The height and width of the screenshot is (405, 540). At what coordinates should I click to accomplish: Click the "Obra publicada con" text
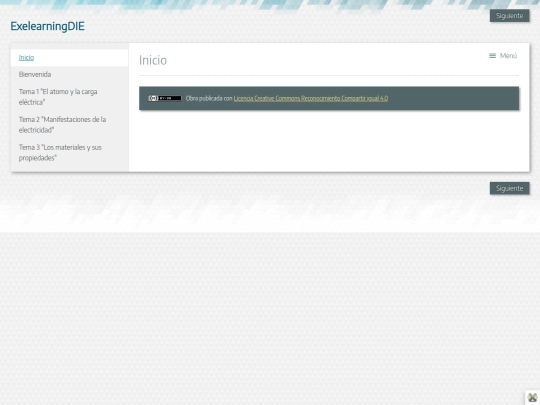[x=209, y=98]
